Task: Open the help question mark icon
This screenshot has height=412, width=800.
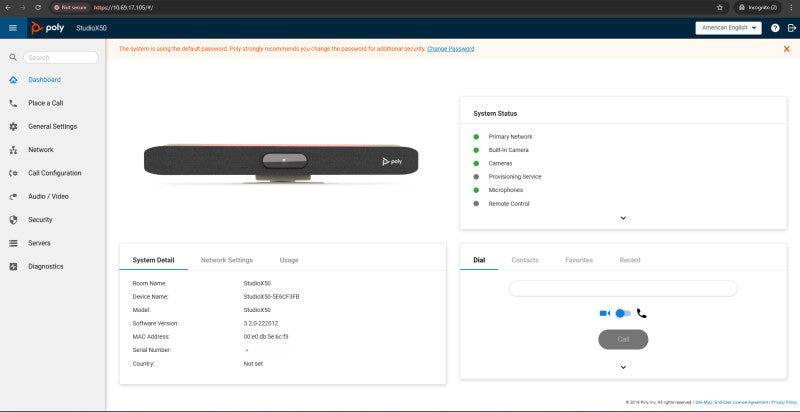Action: click(x=775, y=28)
